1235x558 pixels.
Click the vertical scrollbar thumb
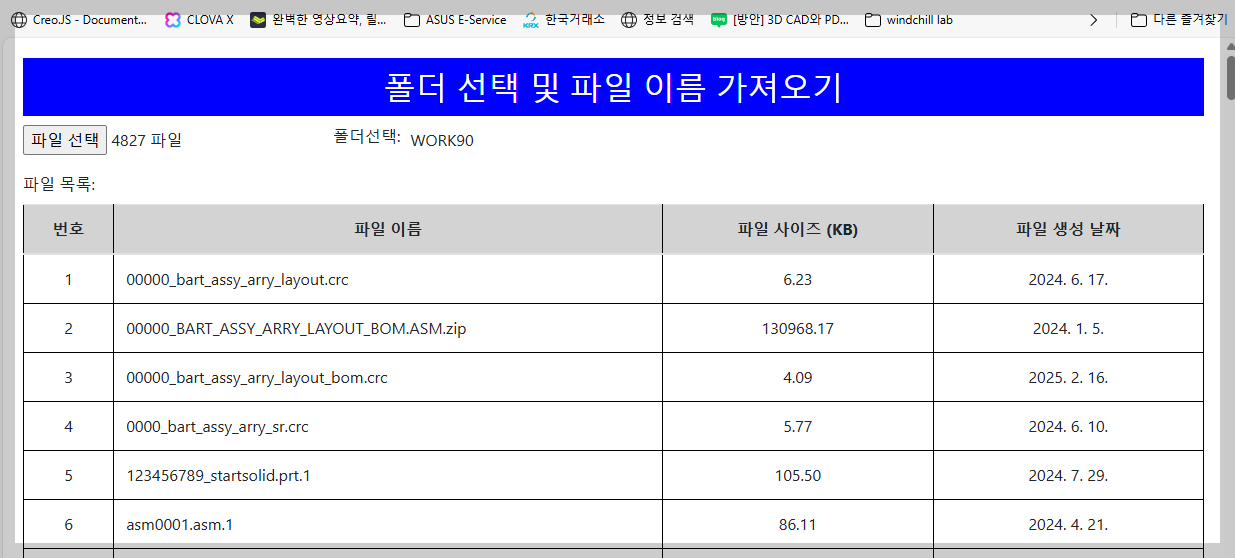(x=1230, y=78)
